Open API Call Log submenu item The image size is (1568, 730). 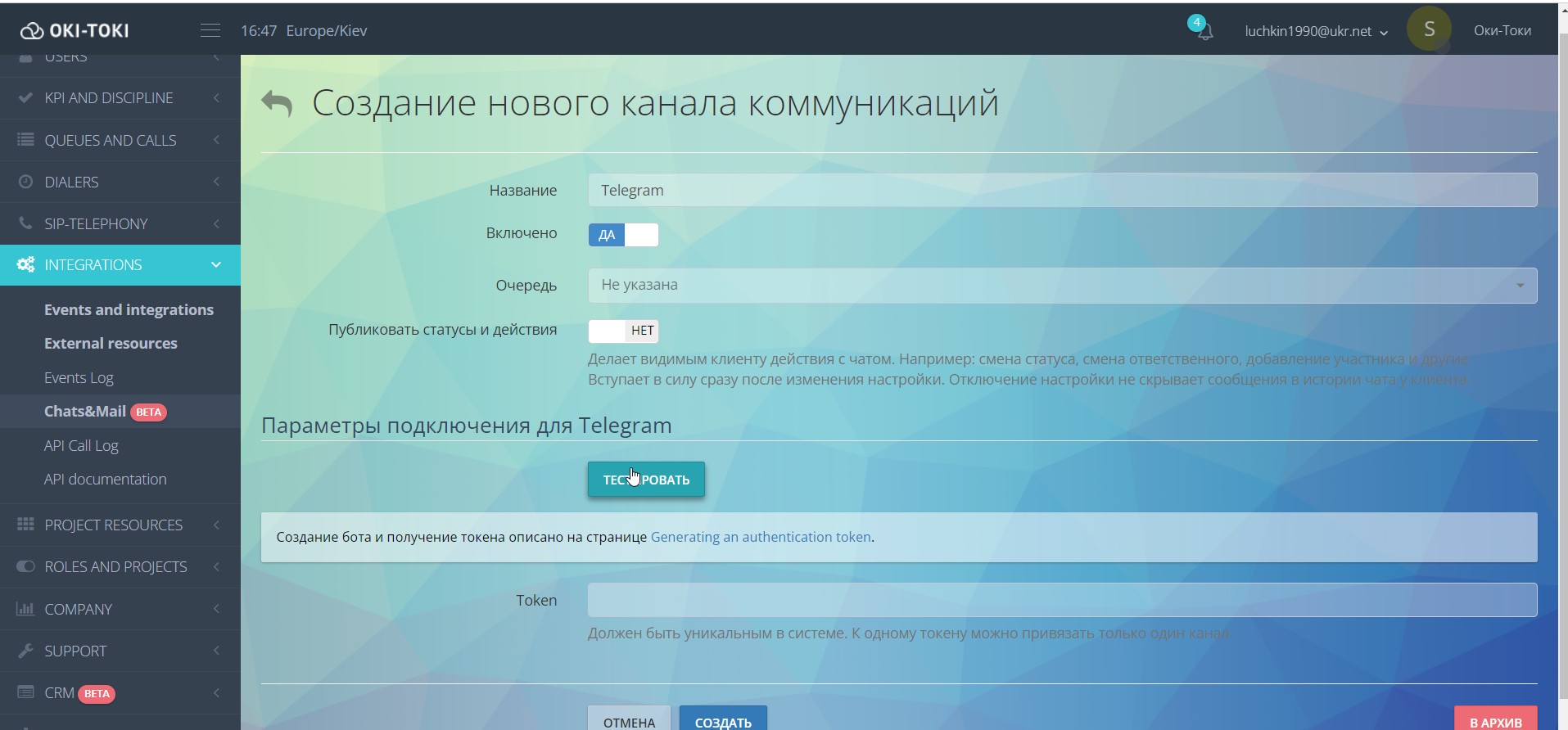(x=81, y=445)
